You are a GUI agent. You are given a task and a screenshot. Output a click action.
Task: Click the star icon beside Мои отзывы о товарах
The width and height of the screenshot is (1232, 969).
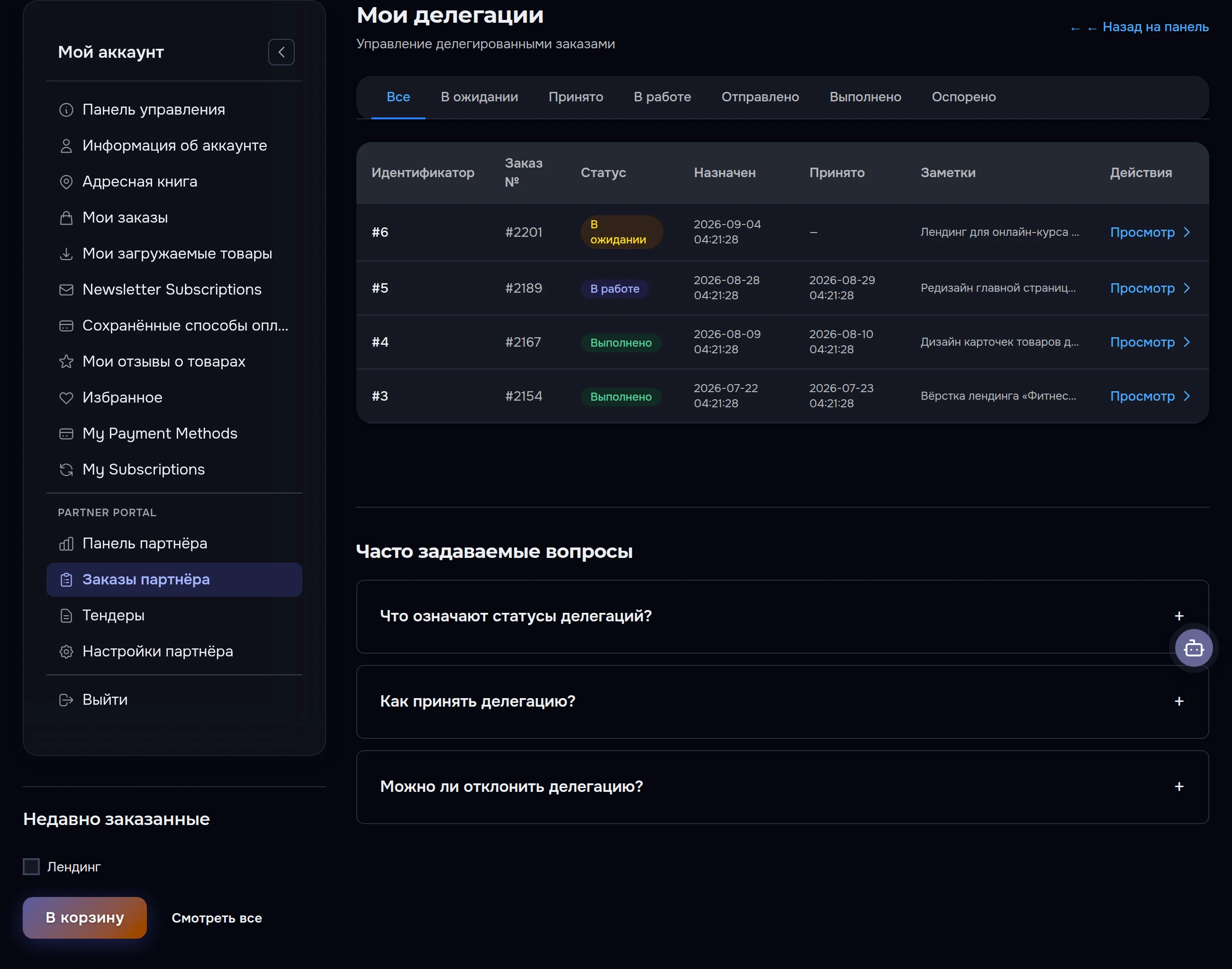[66, 362]
